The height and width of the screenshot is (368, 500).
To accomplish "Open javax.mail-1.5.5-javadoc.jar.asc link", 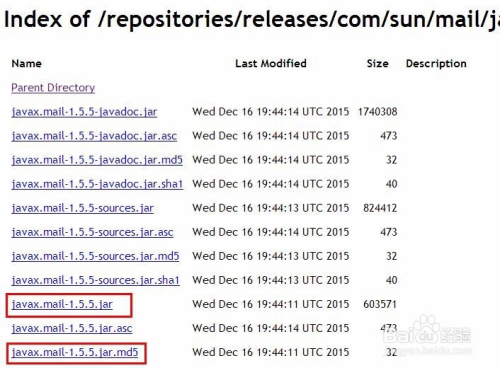I will coord(94,136).
